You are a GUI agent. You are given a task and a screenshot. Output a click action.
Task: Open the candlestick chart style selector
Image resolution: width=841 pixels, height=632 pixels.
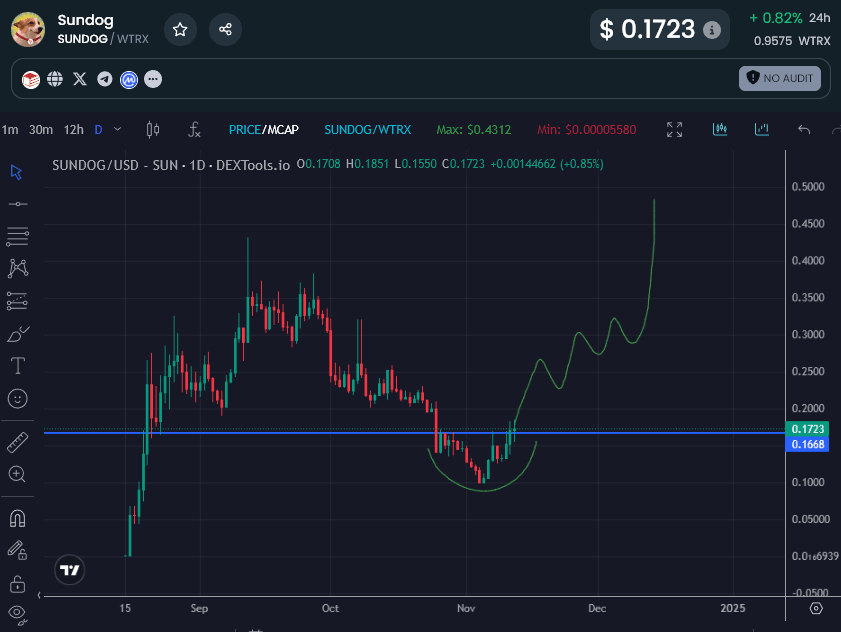[153, 130]
